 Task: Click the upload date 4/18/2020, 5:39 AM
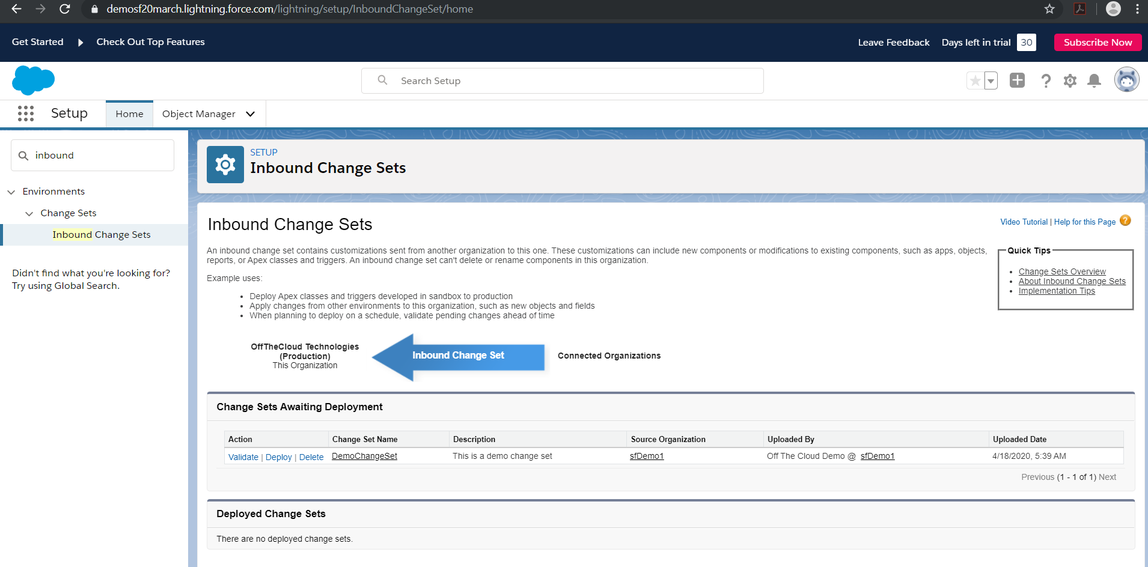coord(1029,456)
